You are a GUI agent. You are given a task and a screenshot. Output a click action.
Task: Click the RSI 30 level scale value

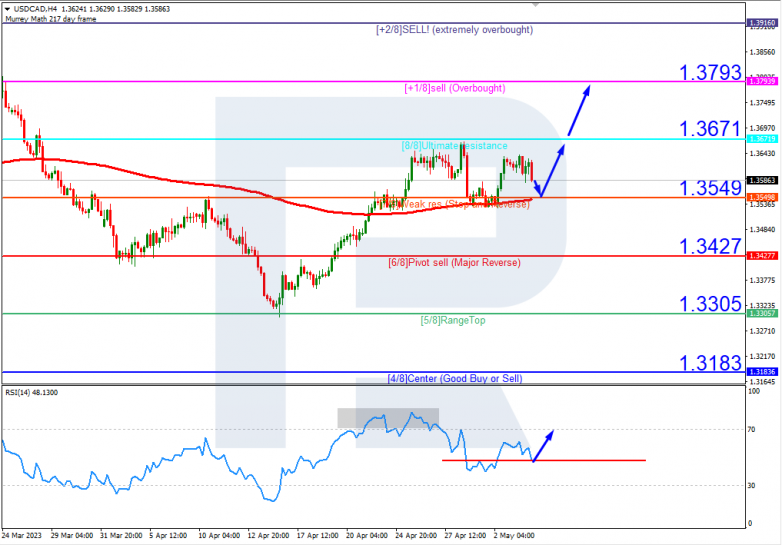752,485
